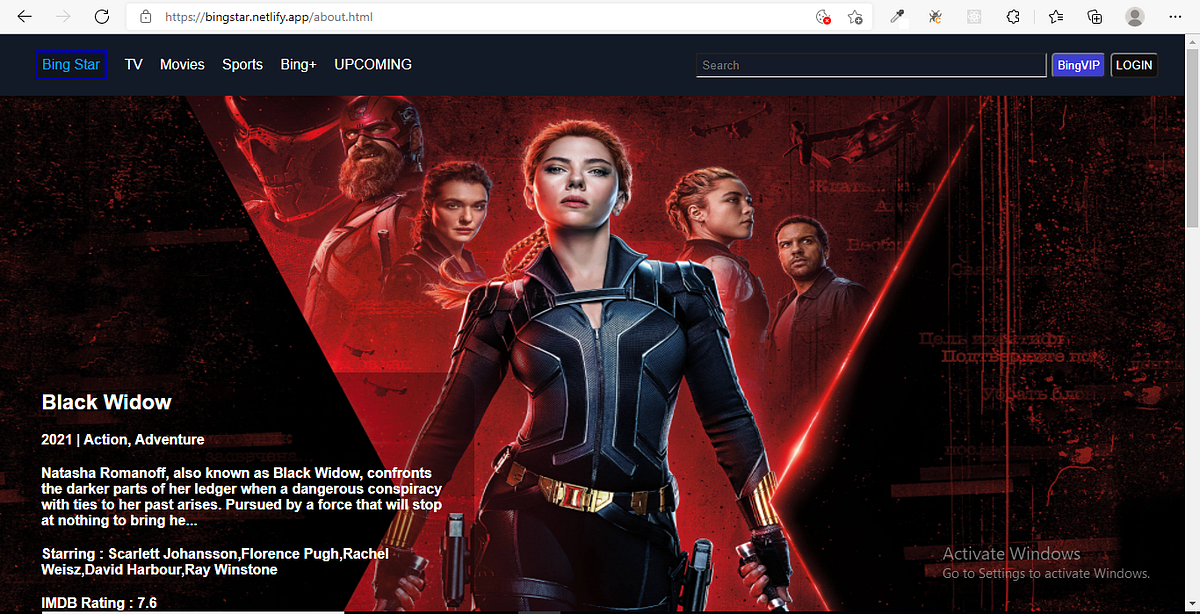Open the Movies section
1200x614 pixels.
(x=182, y=64)
